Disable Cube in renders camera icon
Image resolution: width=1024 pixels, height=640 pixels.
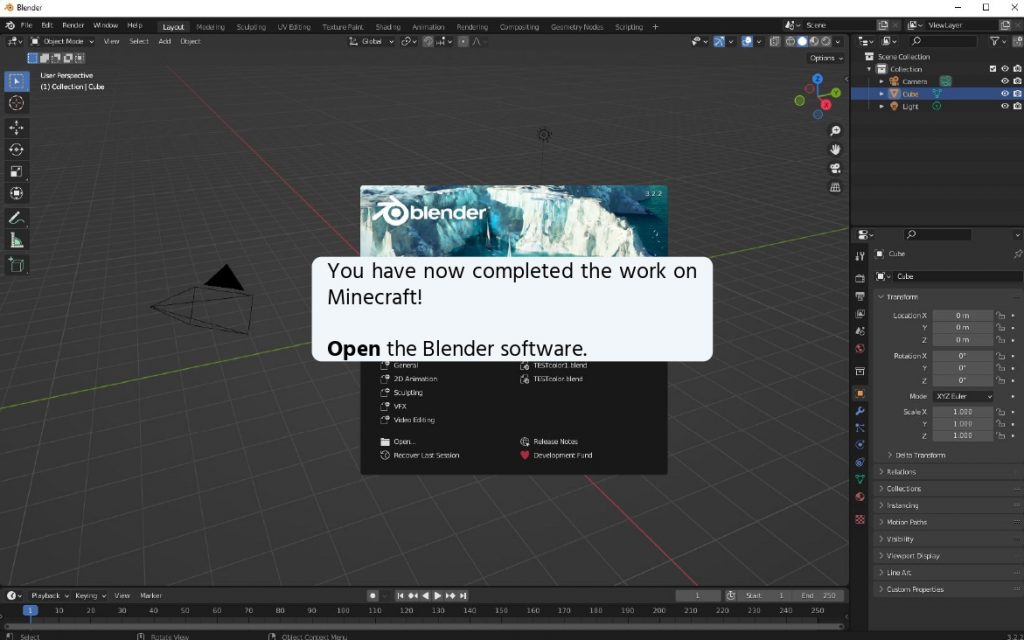1017,94
